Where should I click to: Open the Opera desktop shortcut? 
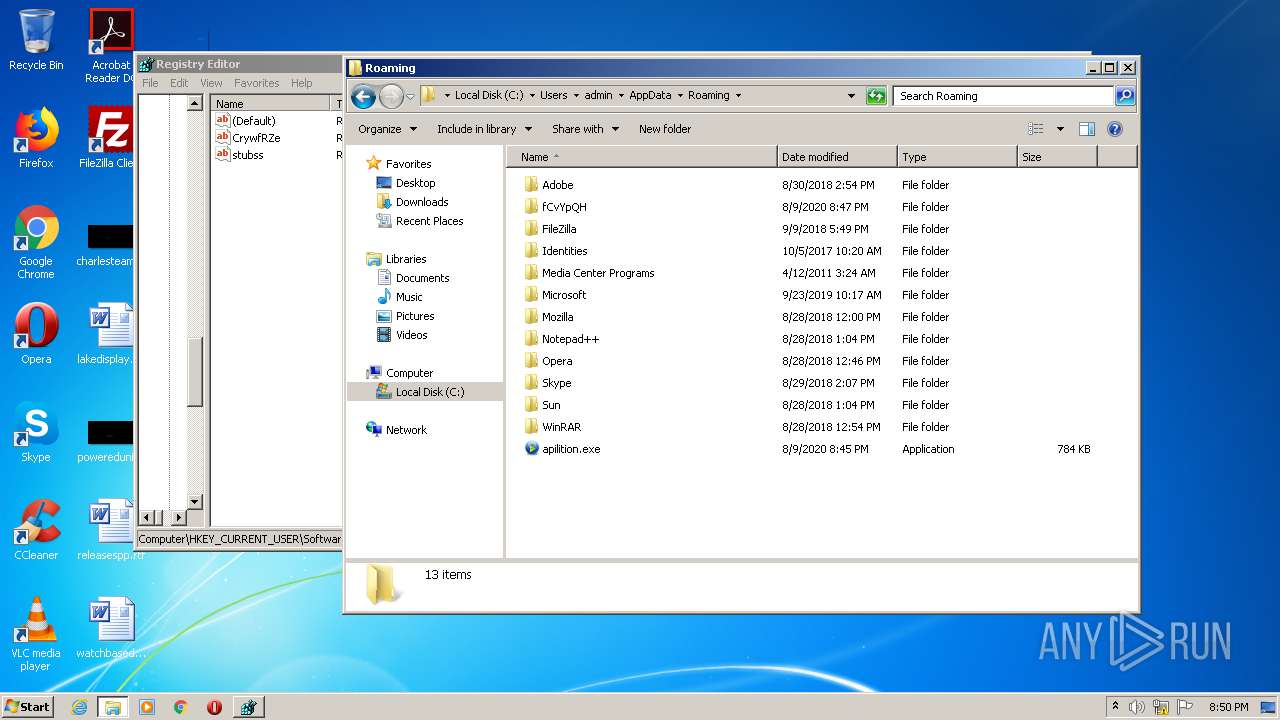[x=36, y=334]
